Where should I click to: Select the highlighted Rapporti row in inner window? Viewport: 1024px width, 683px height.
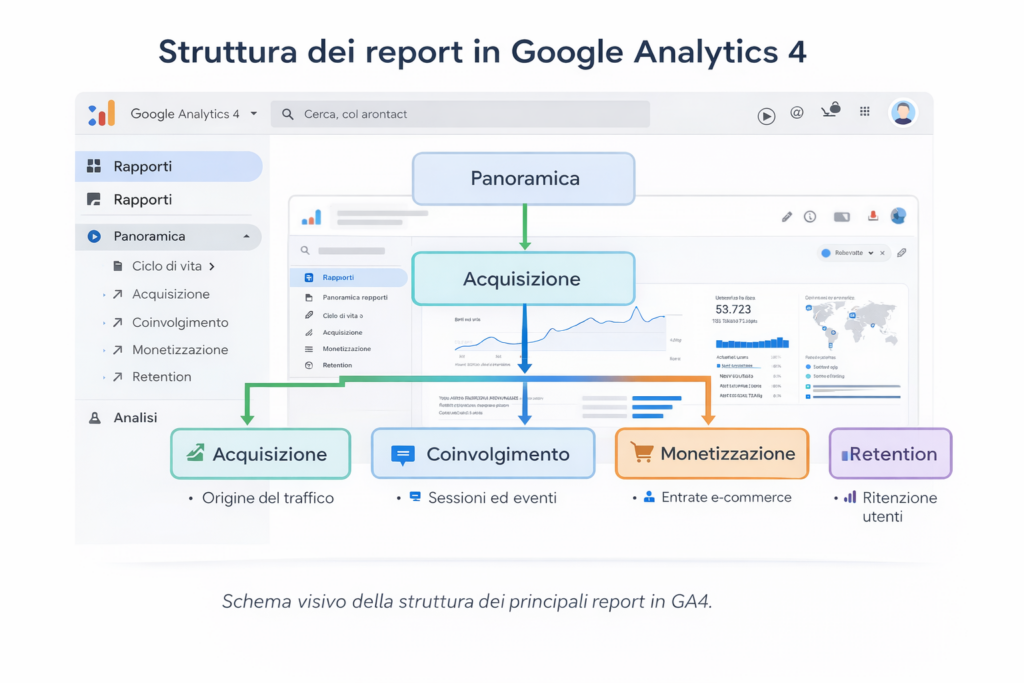click(348, 278)
